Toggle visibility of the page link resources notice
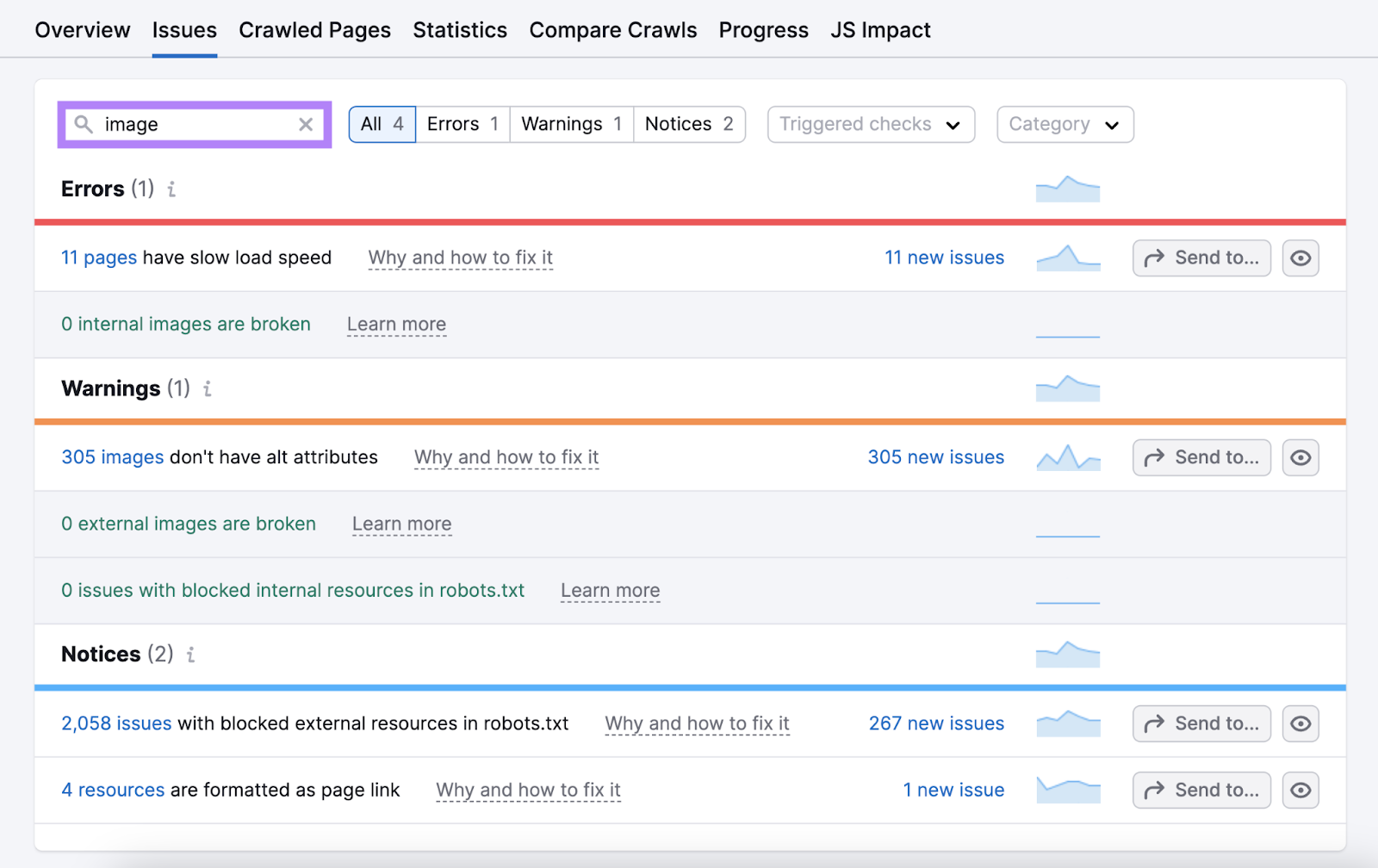 pos(1300,790)
